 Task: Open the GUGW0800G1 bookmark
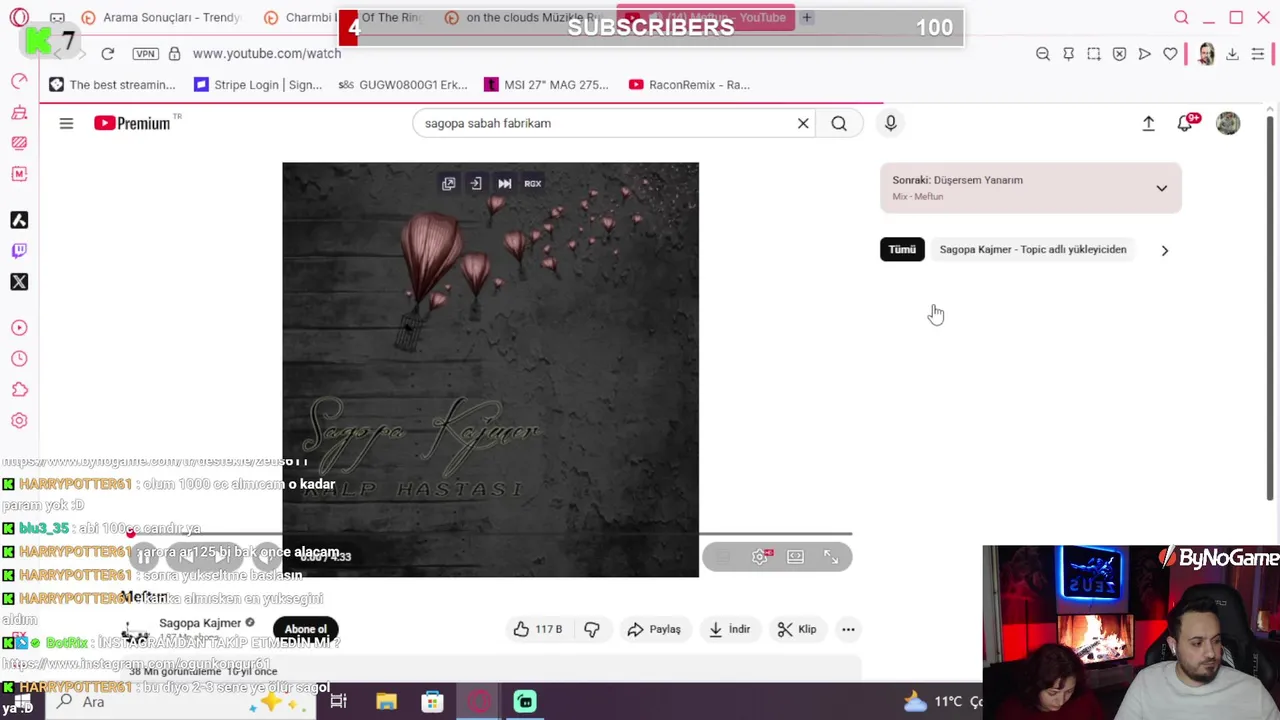402,85
